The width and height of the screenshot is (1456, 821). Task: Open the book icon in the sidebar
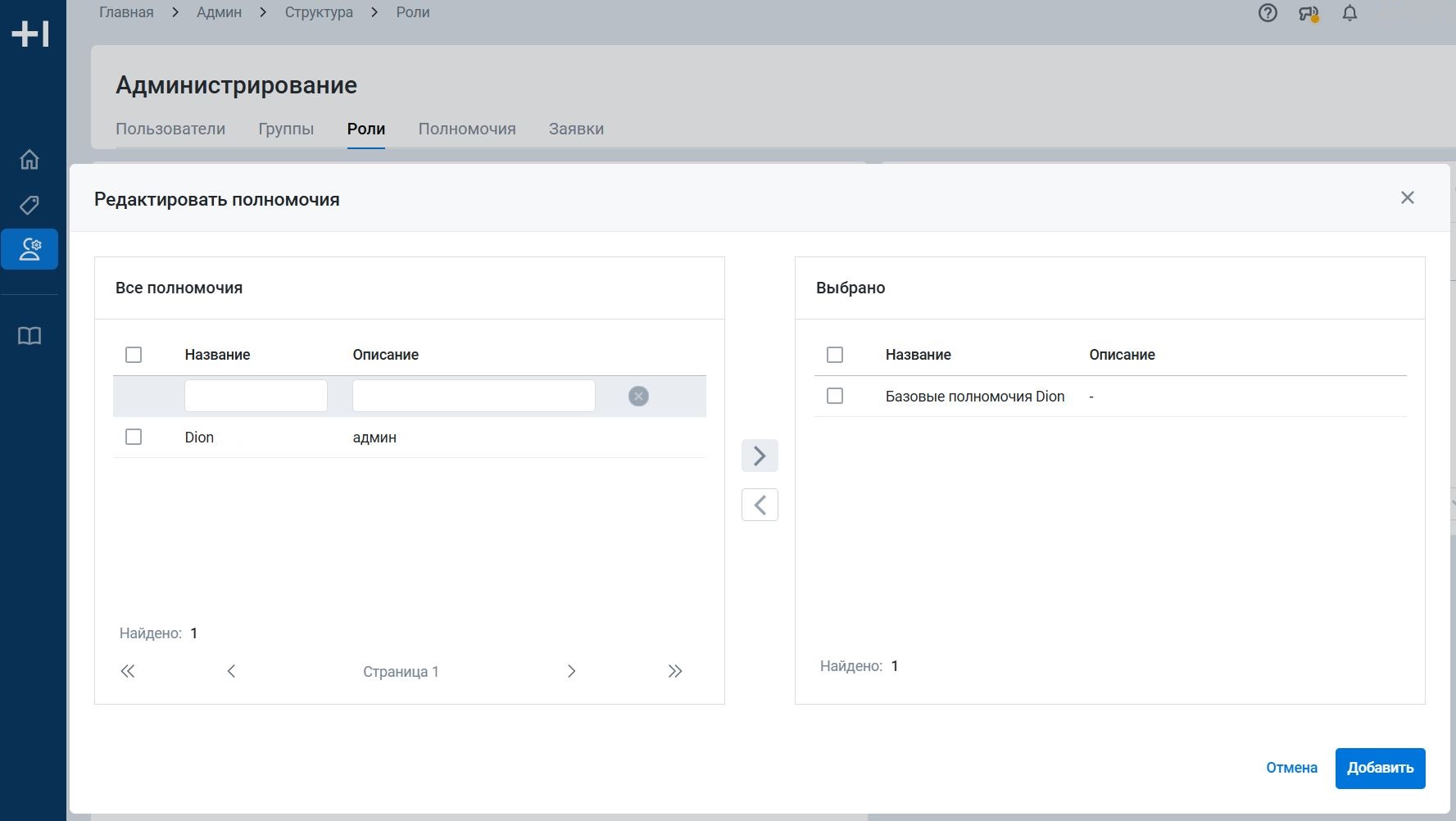[x=29, y=336]
